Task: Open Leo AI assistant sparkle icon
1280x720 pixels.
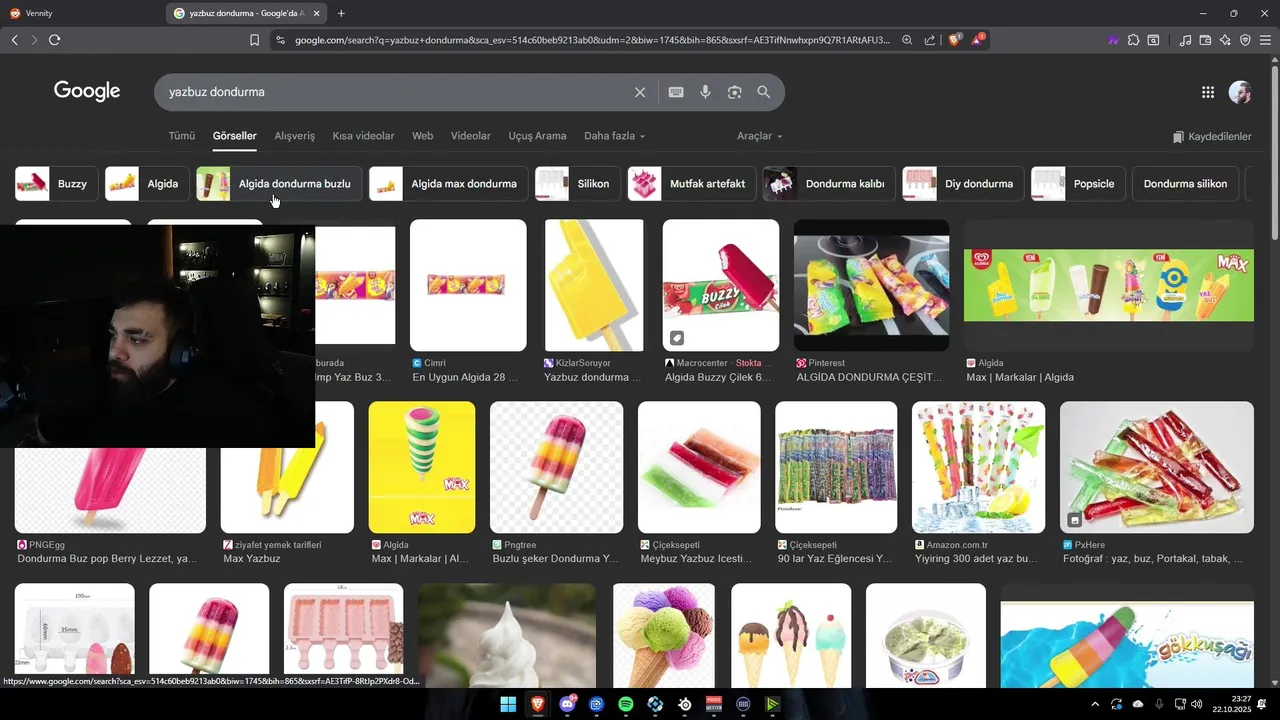Action: tap(1225, 40)
